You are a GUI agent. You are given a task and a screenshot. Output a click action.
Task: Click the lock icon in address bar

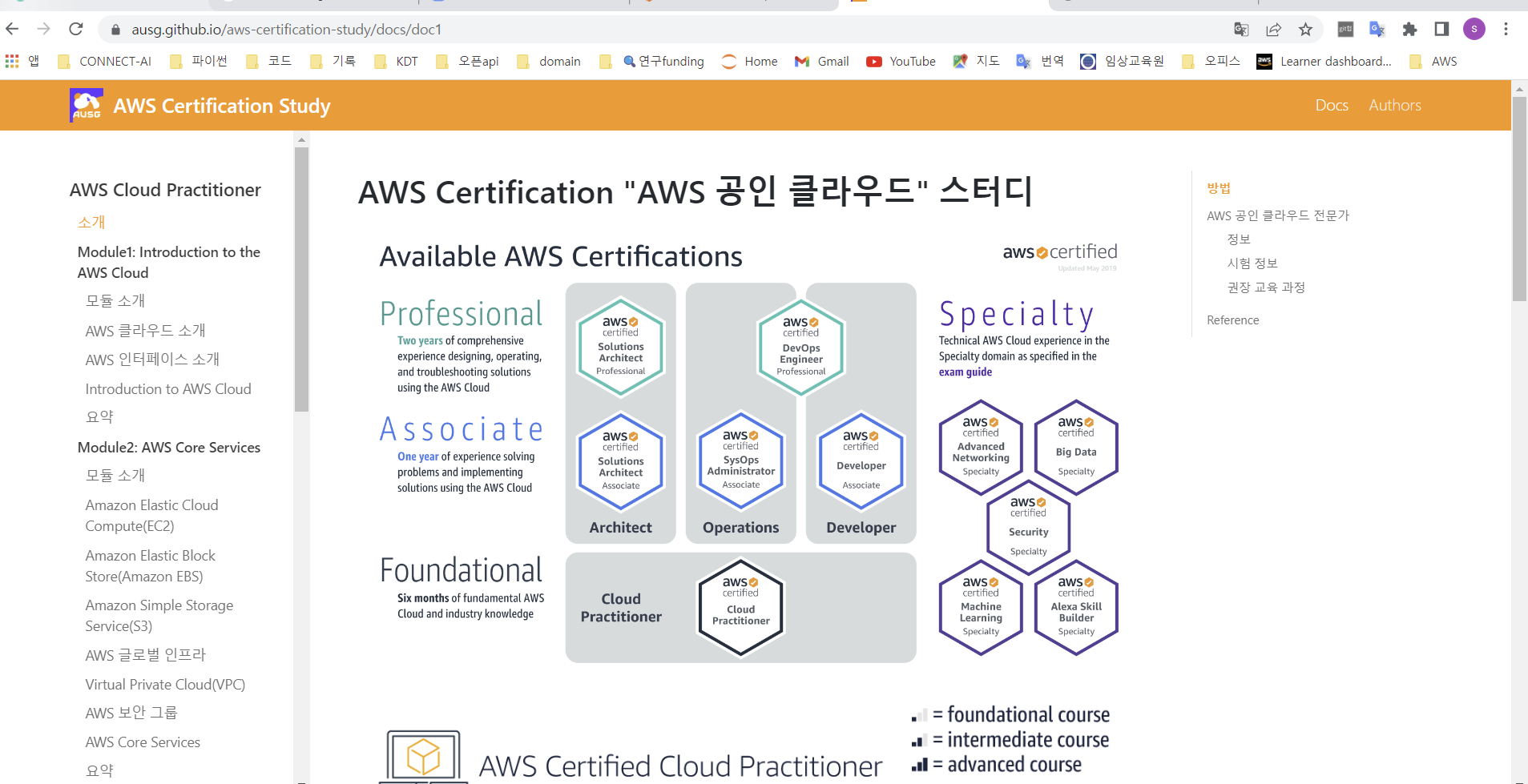point(115,30)
